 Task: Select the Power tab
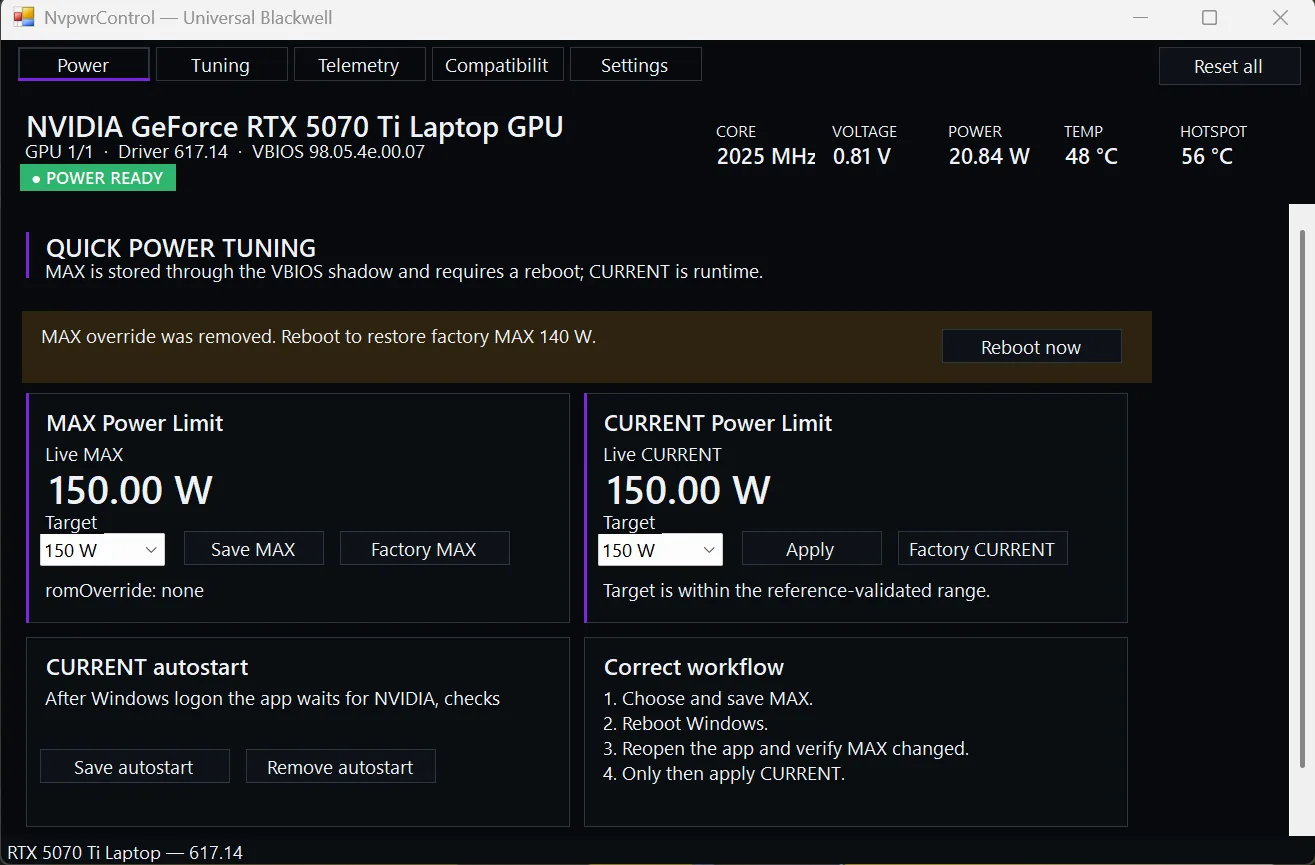click(x=83, y=65)
